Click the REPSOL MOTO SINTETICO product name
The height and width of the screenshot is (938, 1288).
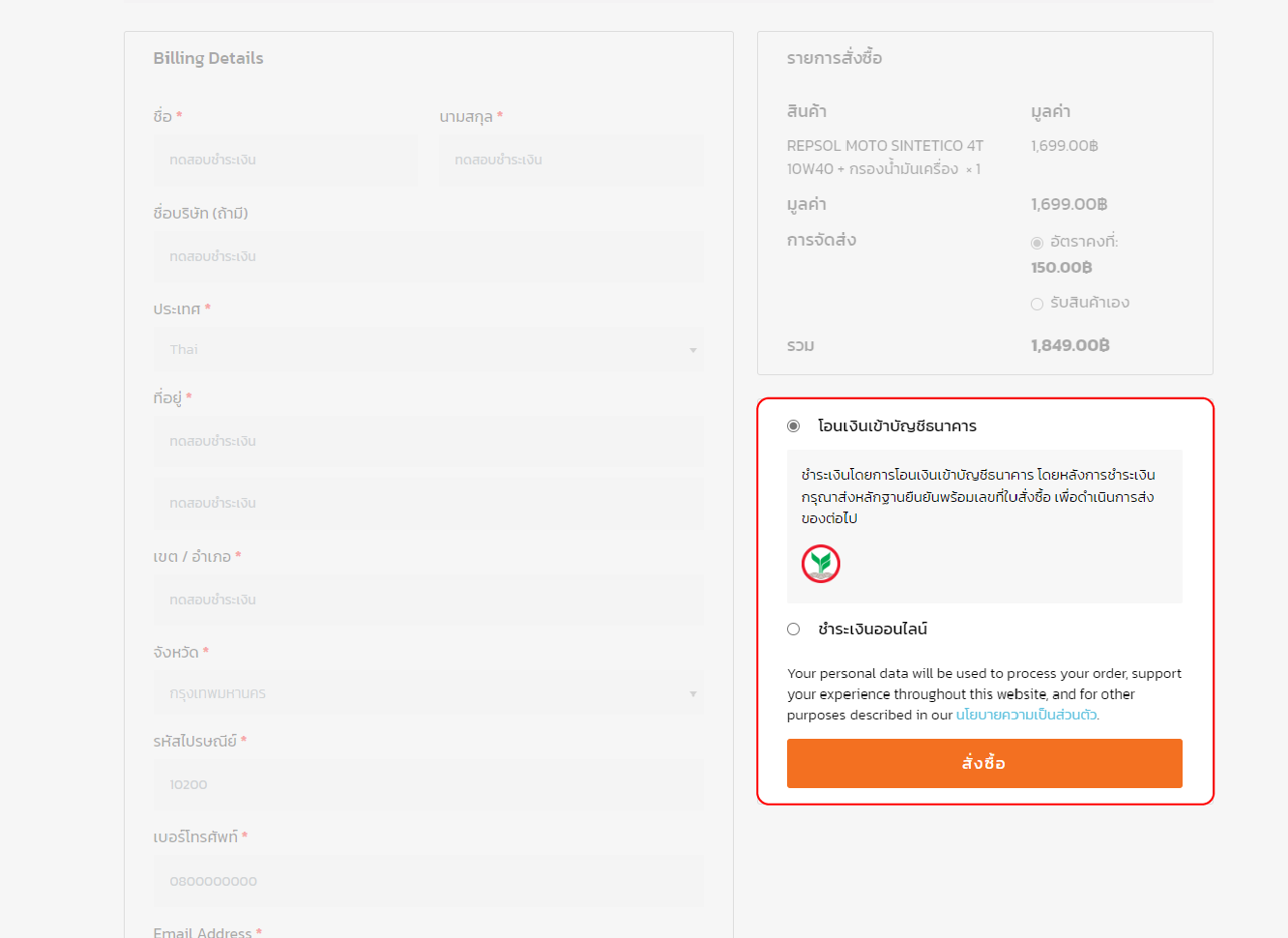[885, 157]
